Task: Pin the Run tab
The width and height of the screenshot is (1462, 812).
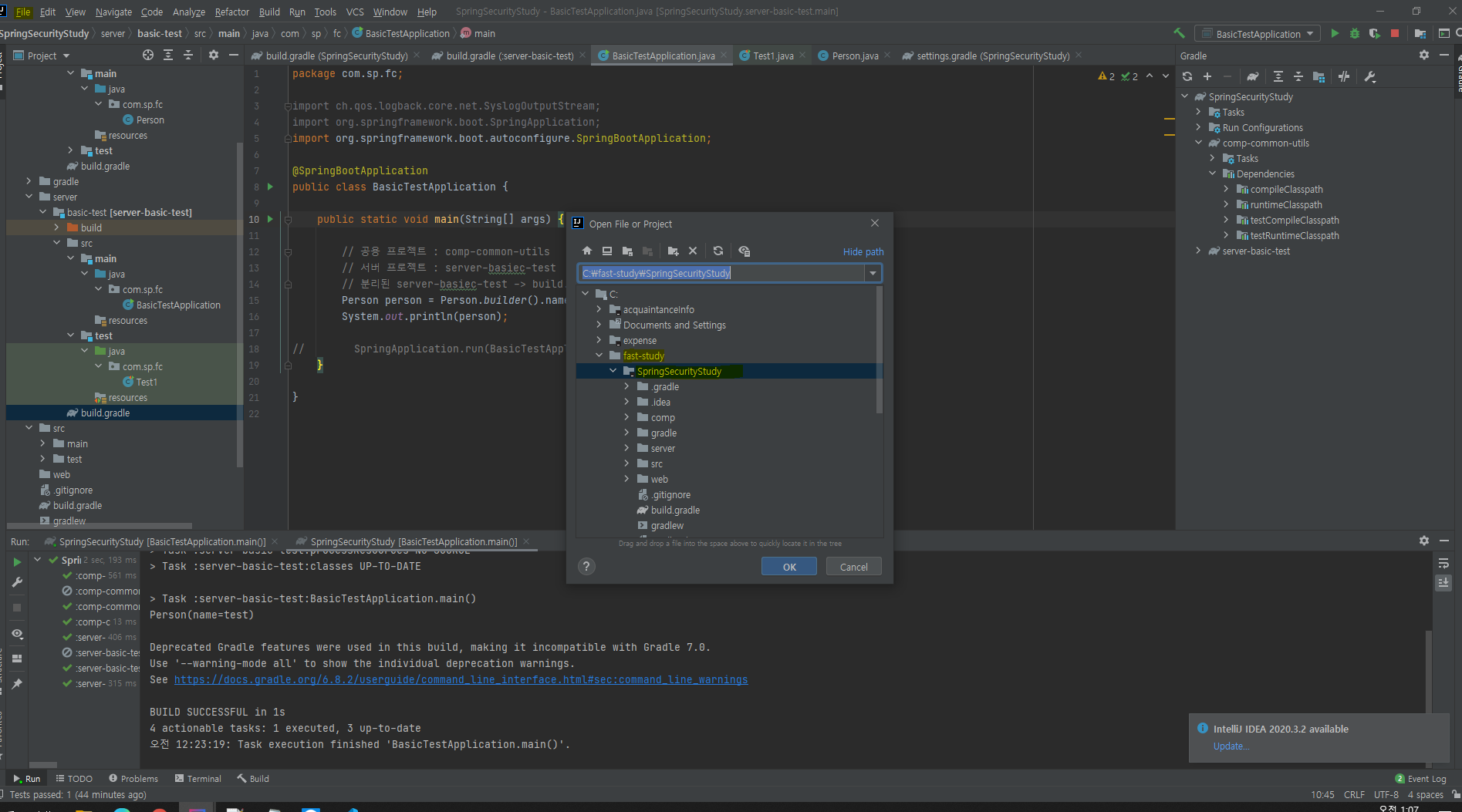Action: point(17,684)
